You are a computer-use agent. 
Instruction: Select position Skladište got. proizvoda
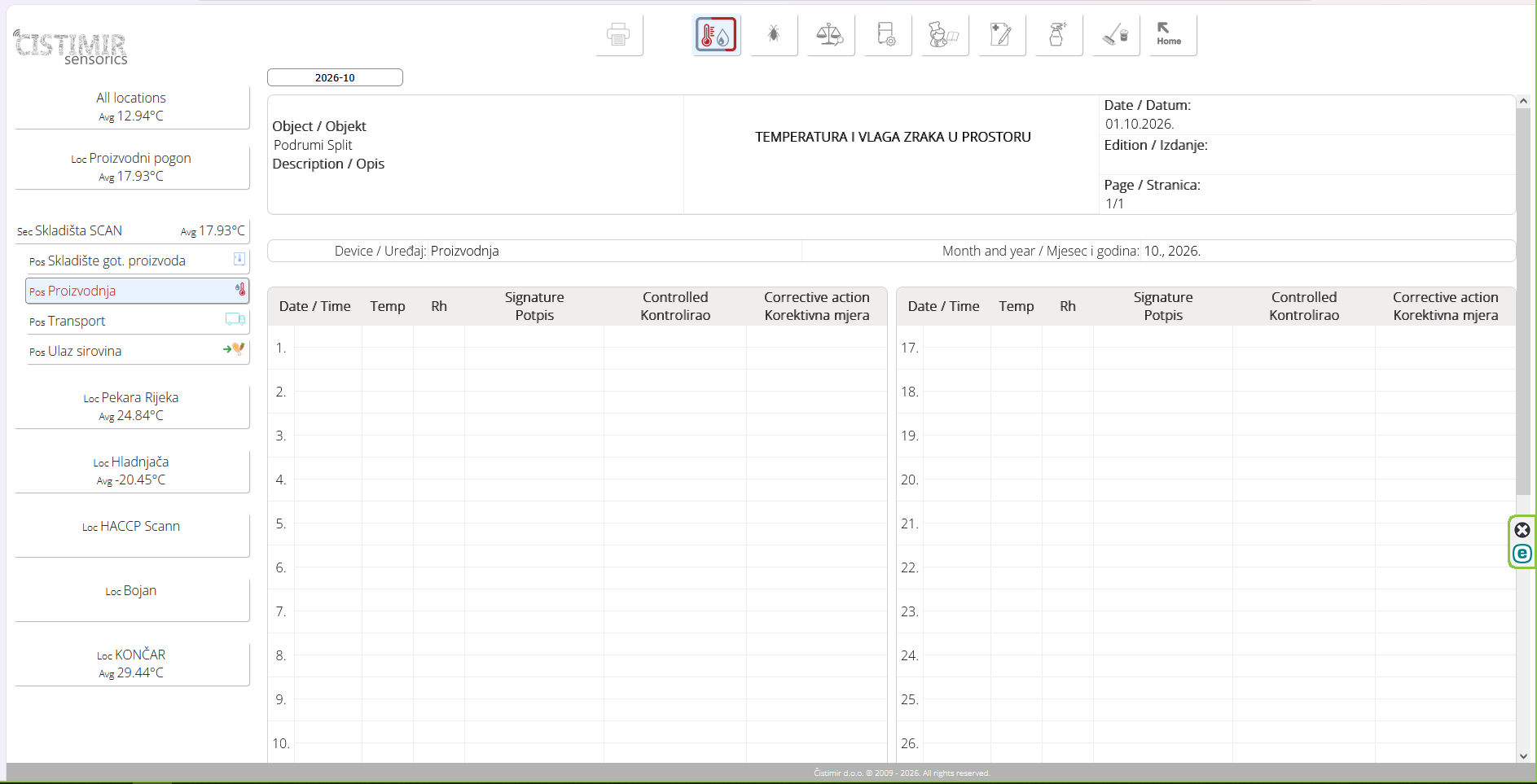137,261
